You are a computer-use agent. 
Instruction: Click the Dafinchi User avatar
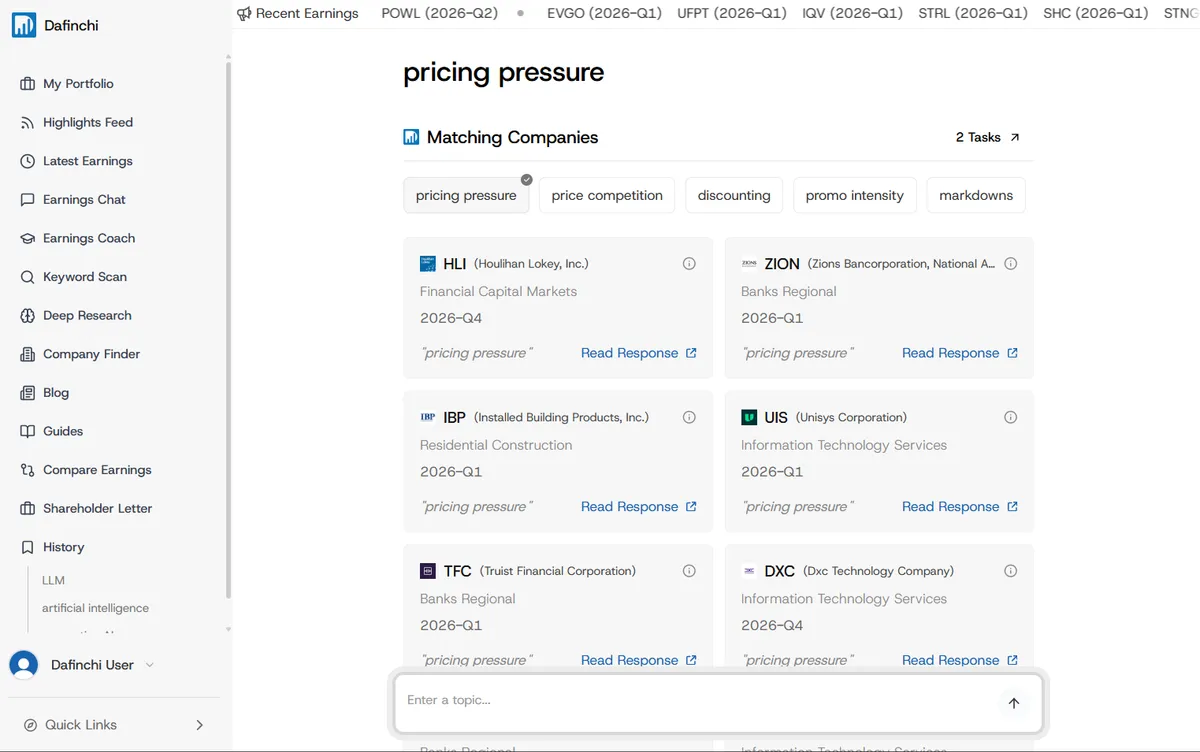coord(24,665)
